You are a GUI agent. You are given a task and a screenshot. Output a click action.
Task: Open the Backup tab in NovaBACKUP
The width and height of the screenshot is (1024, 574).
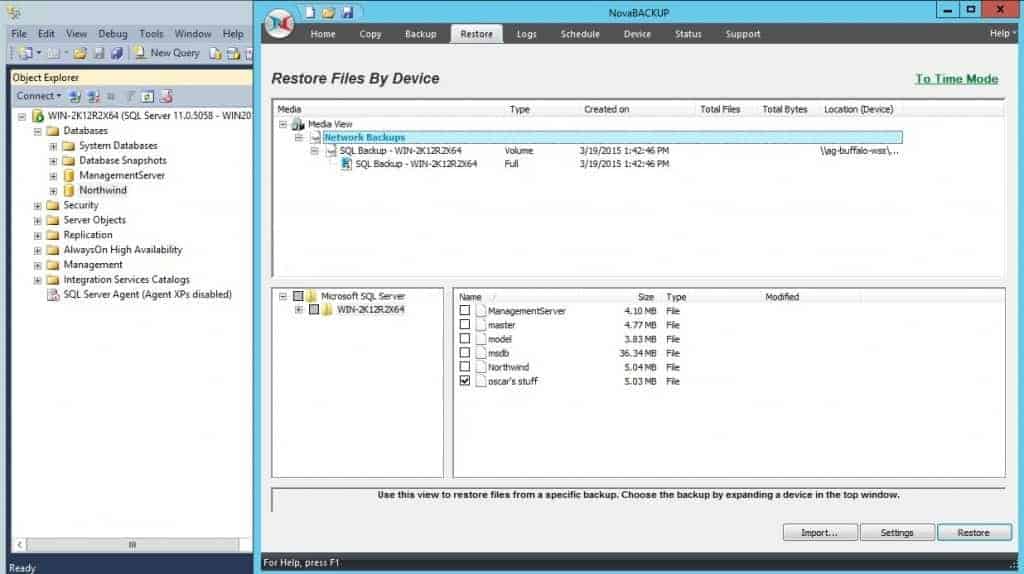click(x=421, y=34)
